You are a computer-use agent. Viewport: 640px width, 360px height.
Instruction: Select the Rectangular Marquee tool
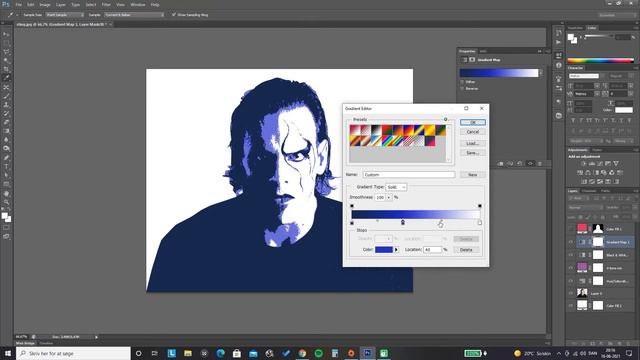pyautogui.click(x=6, y=43)
